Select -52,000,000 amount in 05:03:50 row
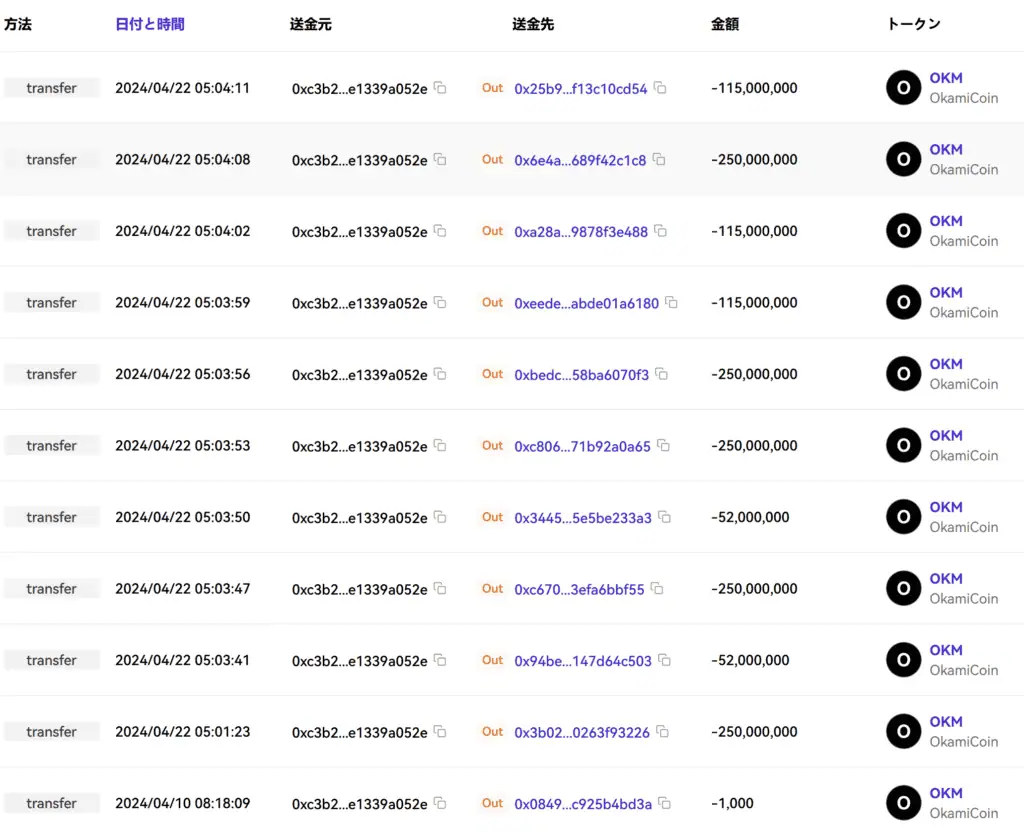Screen dimensions: 1024x833 tap(750, 517)
